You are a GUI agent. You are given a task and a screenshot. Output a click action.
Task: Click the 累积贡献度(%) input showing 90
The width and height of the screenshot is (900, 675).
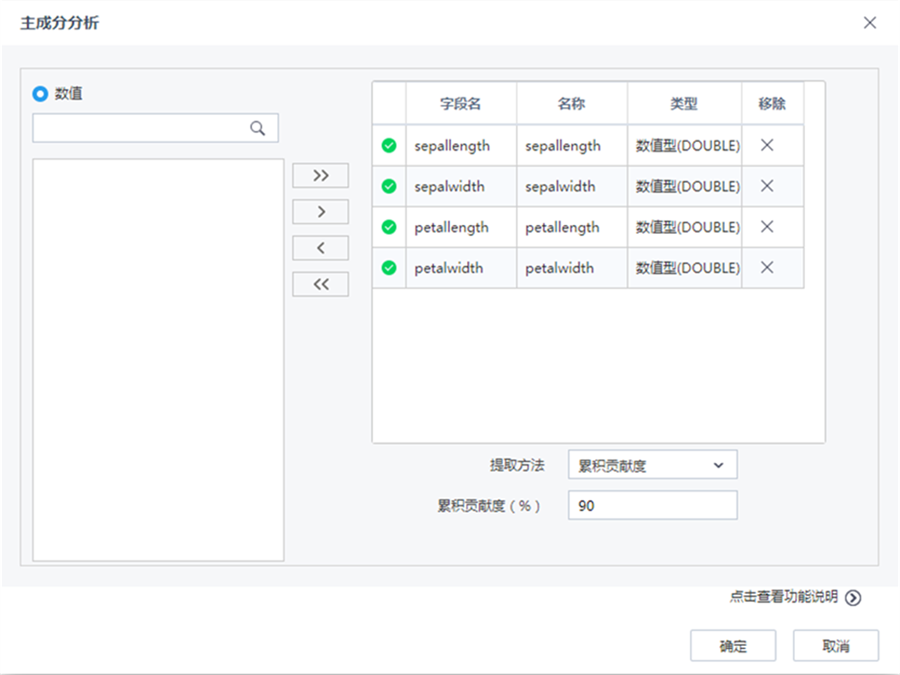(650, 505)
